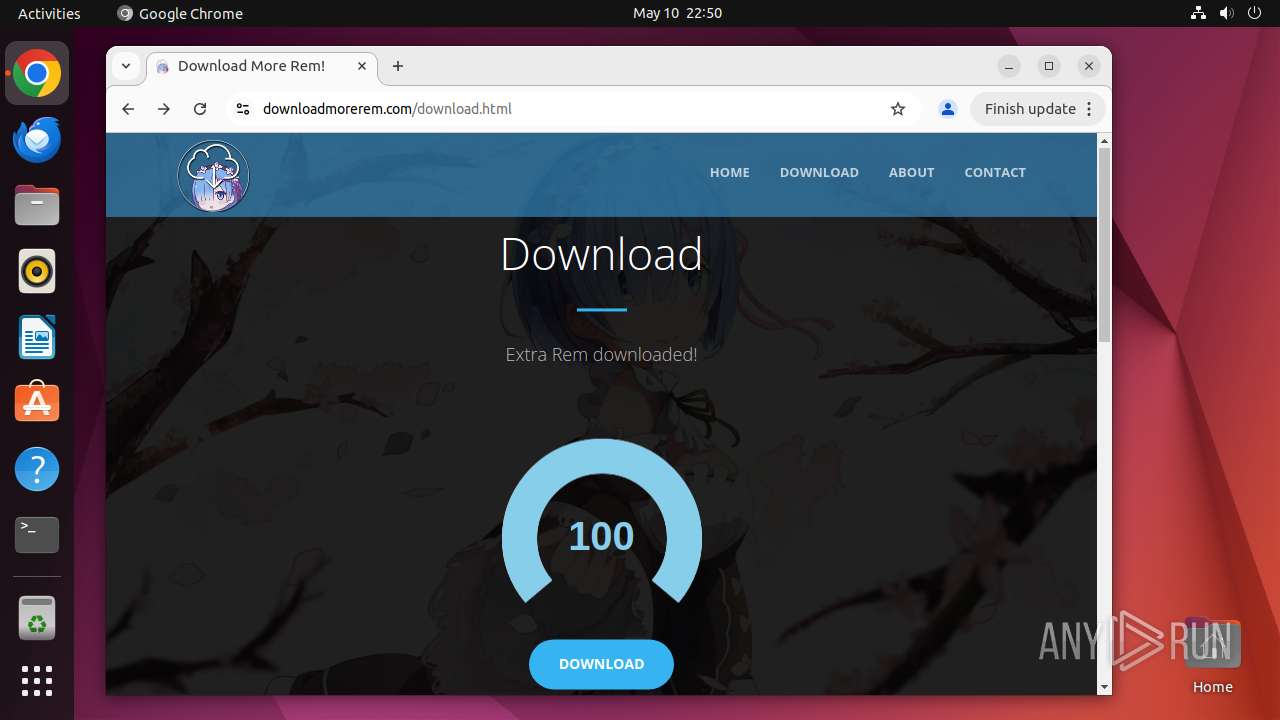Open the DOWNLOAD nav link
1280x720 pixels.
point(819,172)
